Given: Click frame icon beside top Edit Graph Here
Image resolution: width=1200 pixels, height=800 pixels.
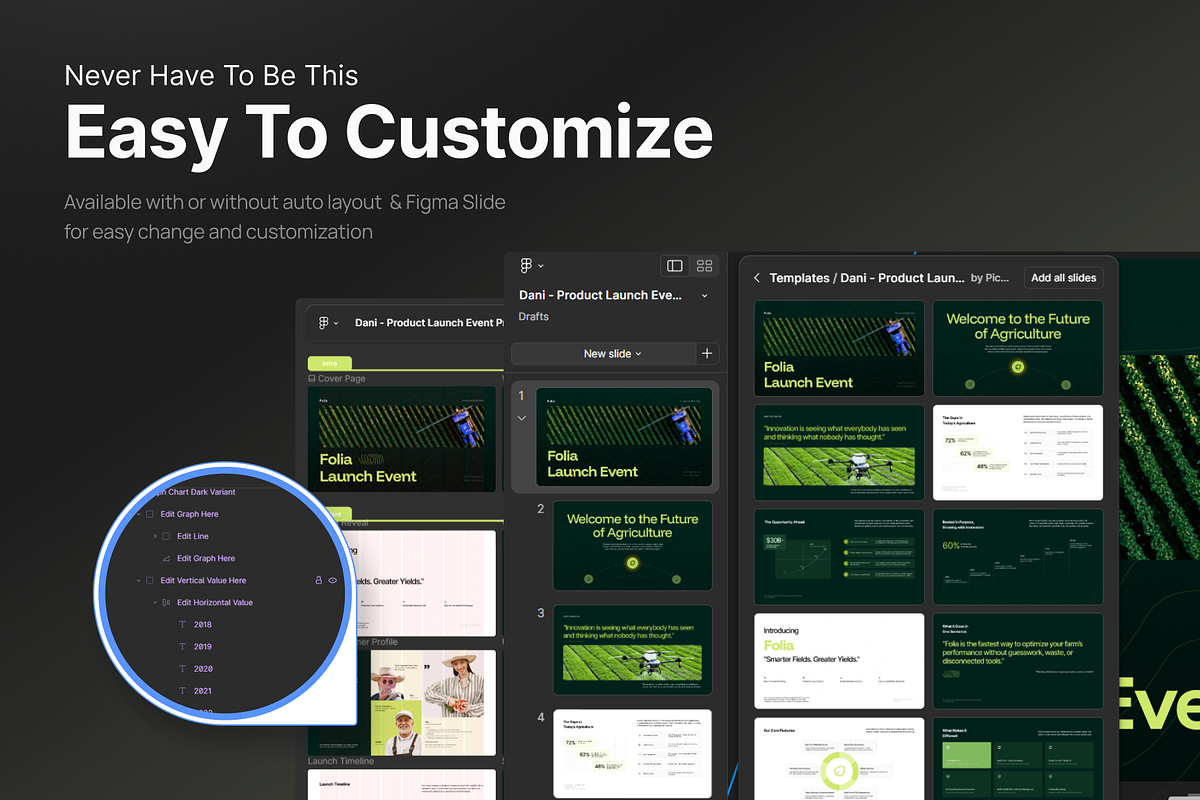Looking at the screenshot, I should pos(150,514).
